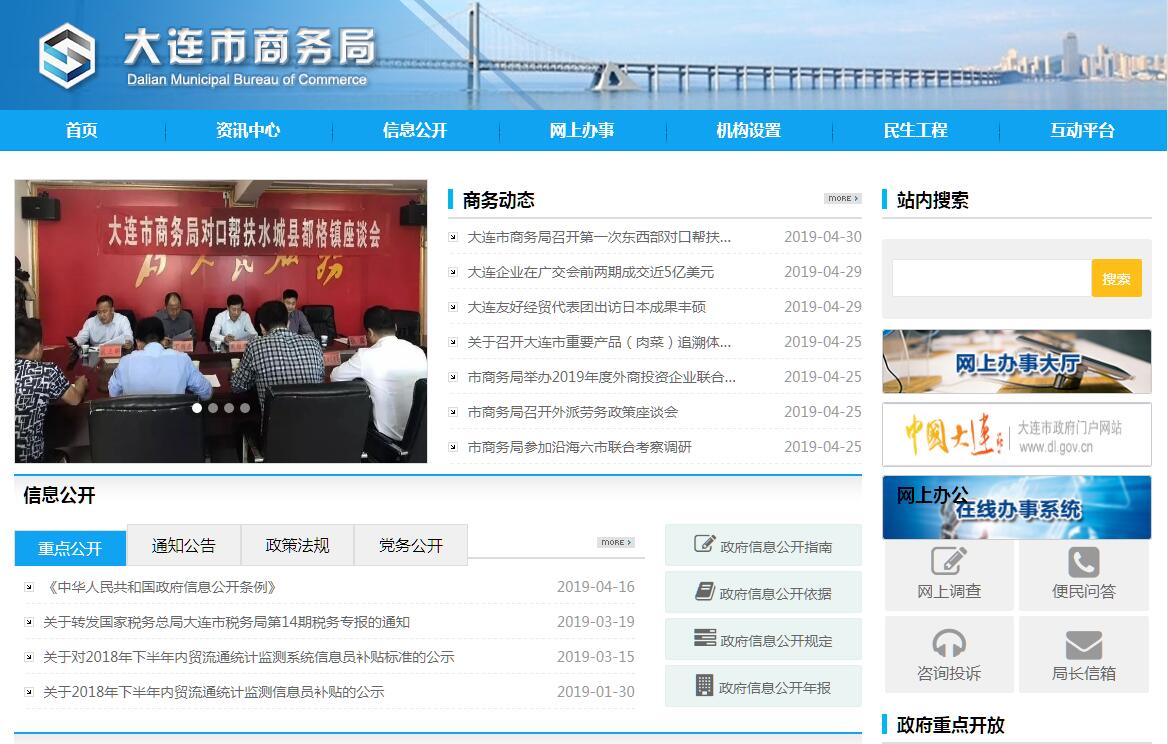Expand 信息公开 list with MORE button
The image size is (1168, 744).
(x=616, y=542)
